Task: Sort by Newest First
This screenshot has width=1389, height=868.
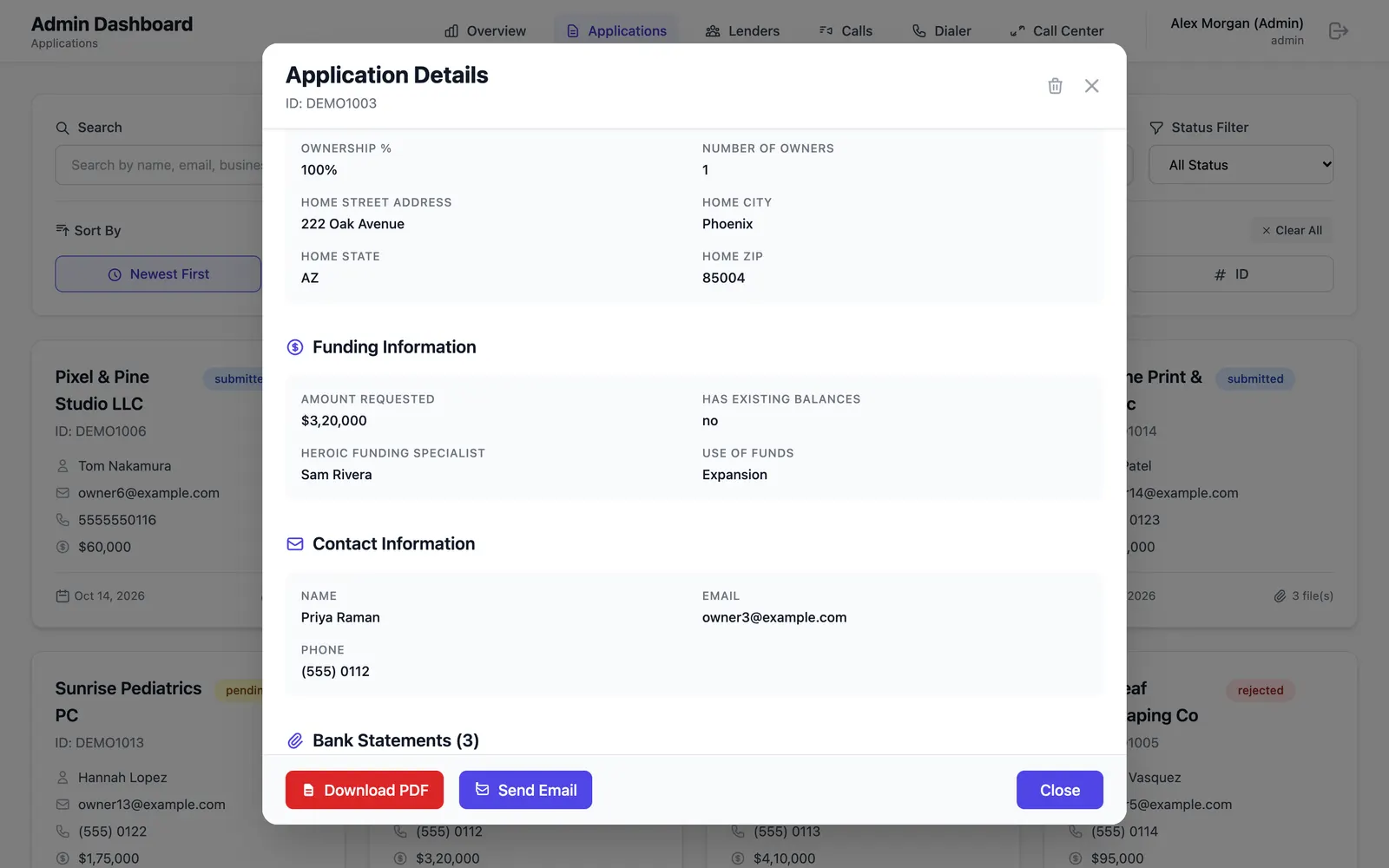Action: [x=158, y=274]
